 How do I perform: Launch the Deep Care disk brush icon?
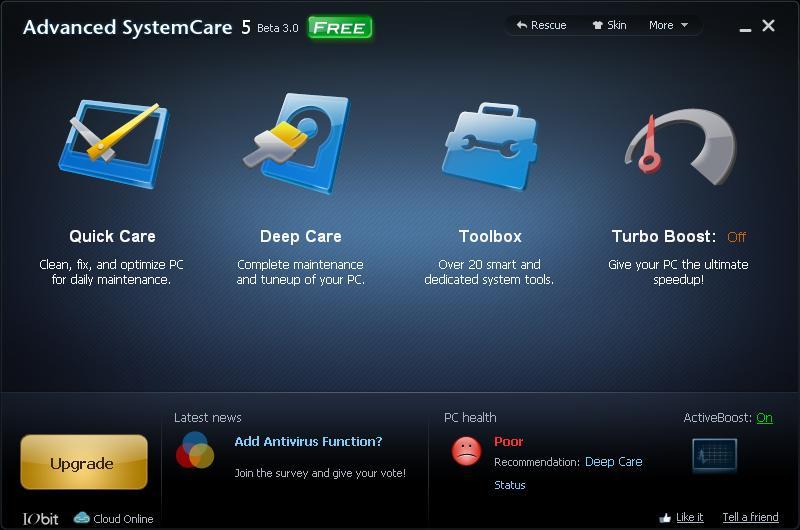coord(297,143)
